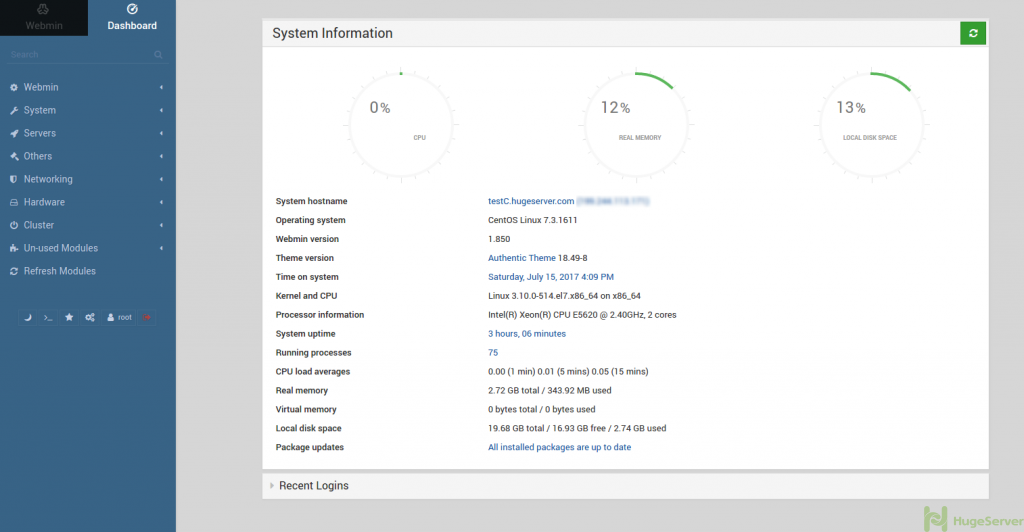Toggle night mode moon icon
The image size is (1024, 532).
coord(27,317)
